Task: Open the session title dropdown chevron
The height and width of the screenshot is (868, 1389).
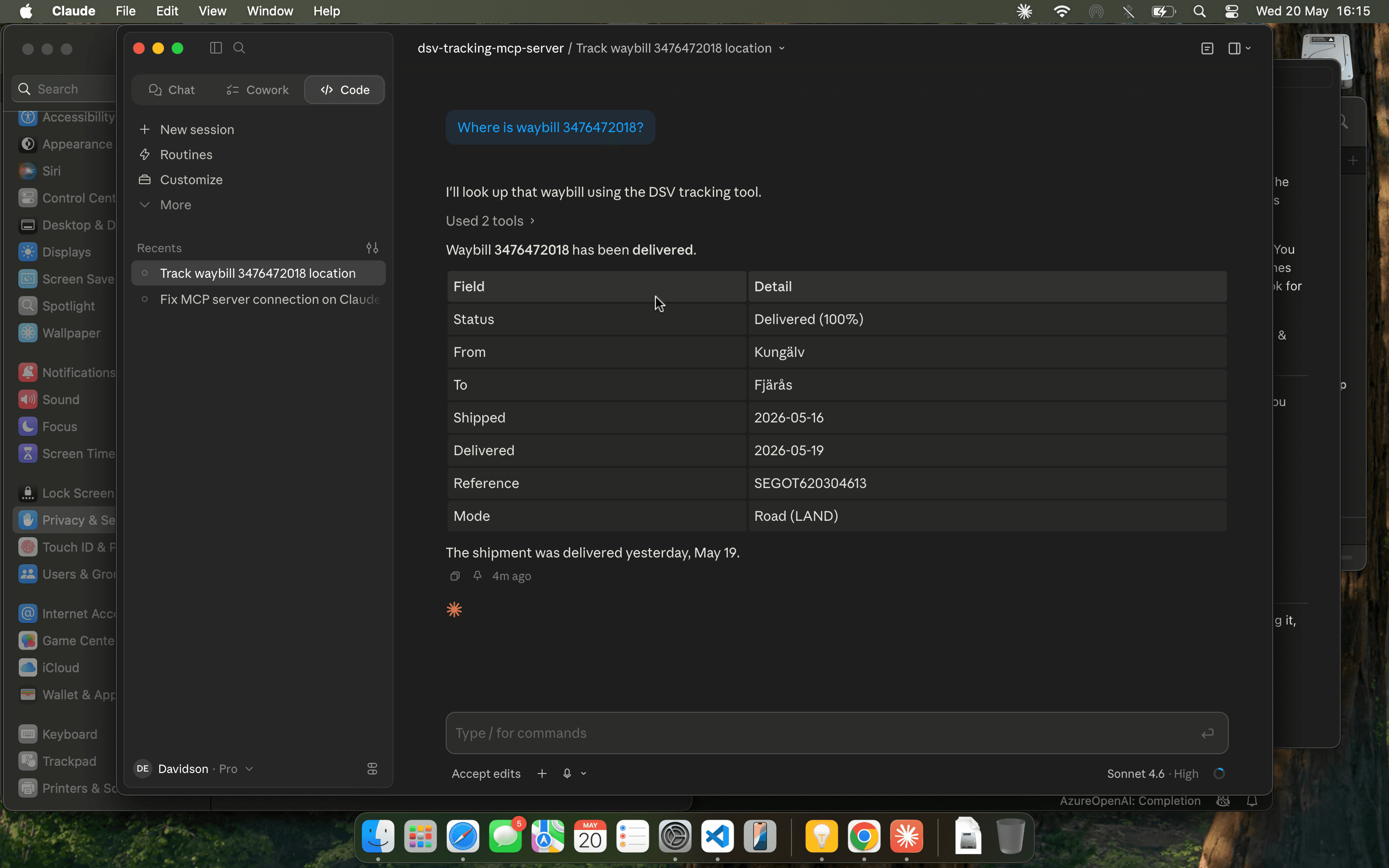Action: pos(782,49)
